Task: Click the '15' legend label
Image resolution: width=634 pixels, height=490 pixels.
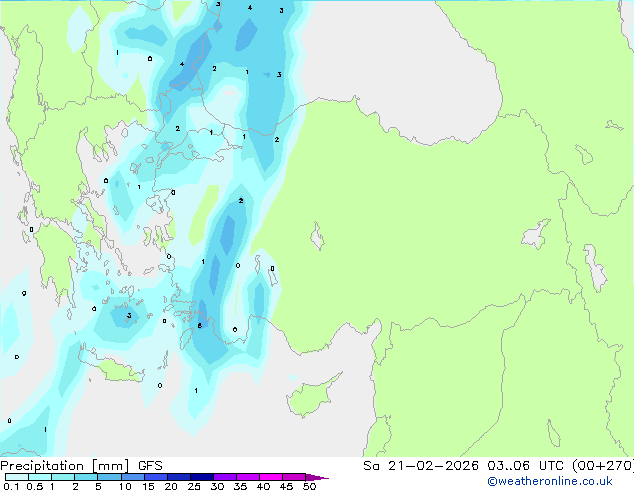Action: click(x=148, y=486)
